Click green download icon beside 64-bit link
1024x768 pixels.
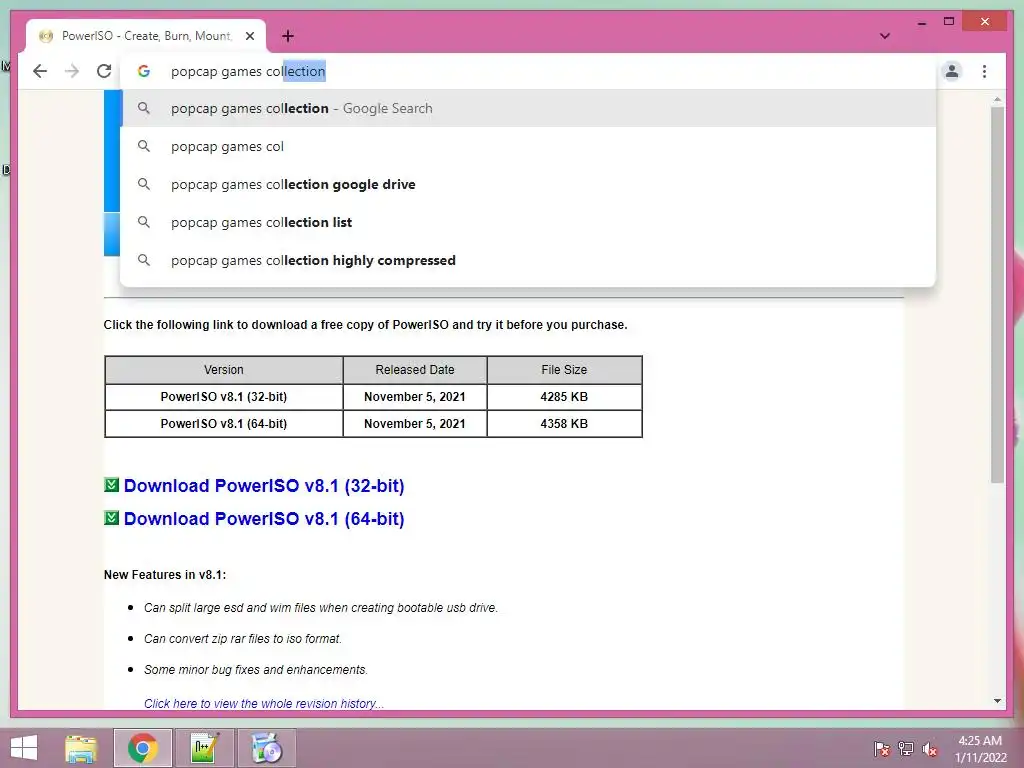click(112, 518)
